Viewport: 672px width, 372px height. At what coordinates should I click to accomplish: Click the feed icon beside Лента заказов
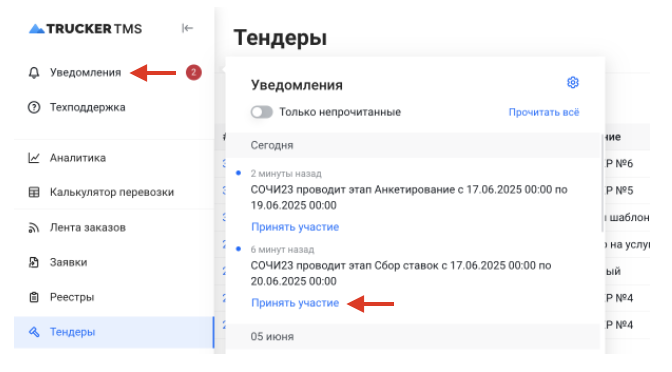coord(34,228)
